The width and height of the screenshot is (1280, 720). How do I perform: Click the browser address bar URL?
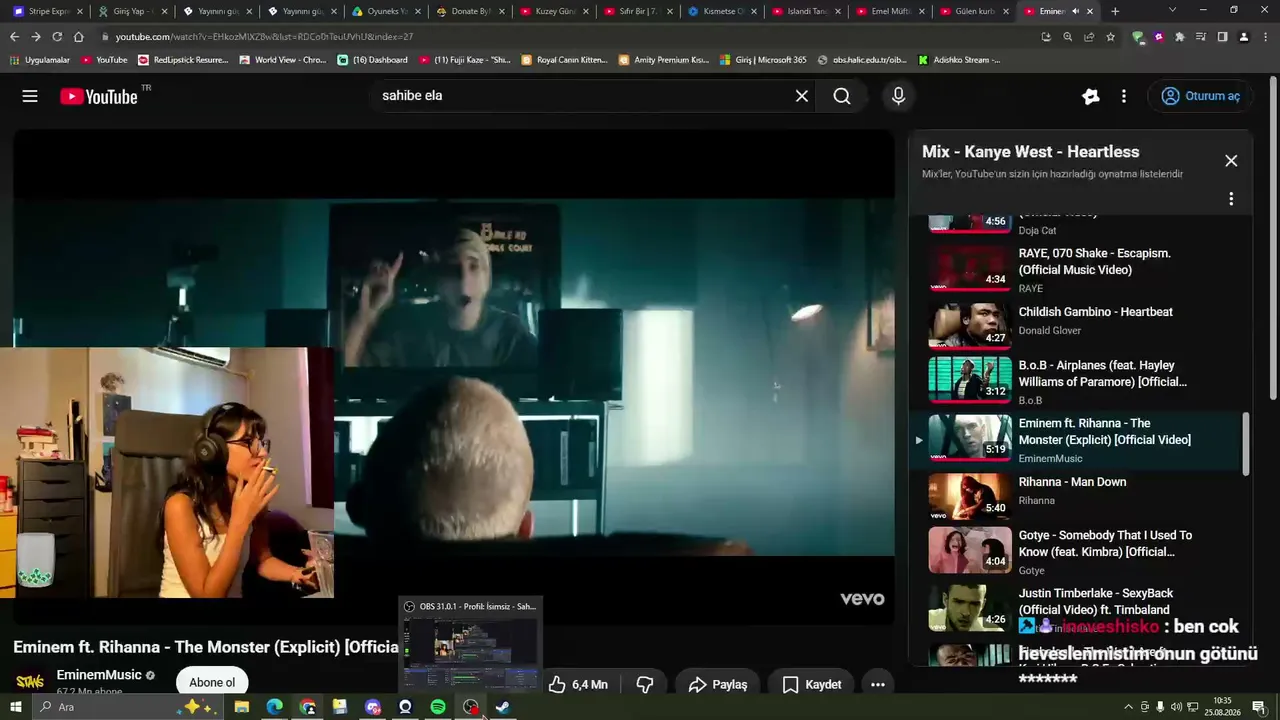(x=264, y=37)
